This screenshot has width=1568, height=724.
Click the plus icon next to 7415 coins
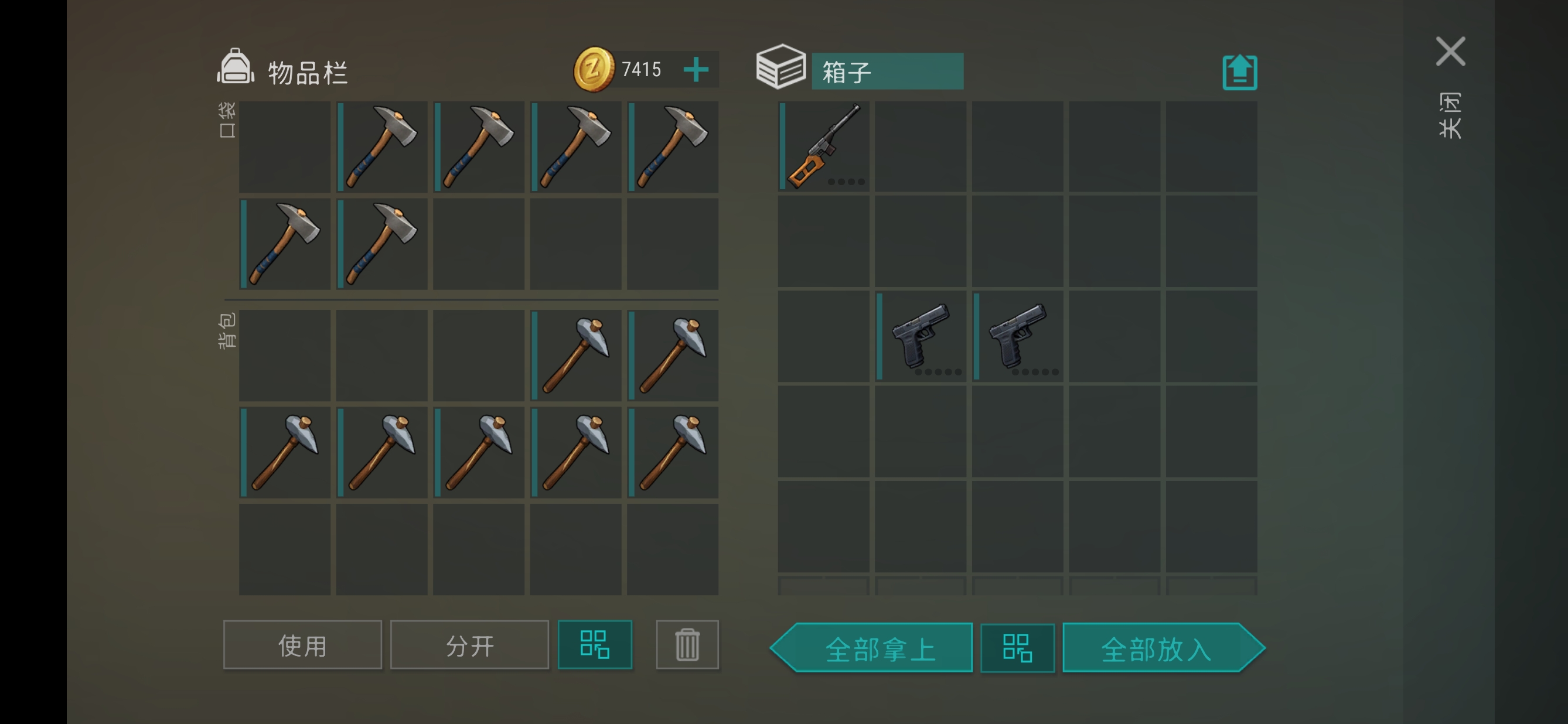tap(696, 69)
